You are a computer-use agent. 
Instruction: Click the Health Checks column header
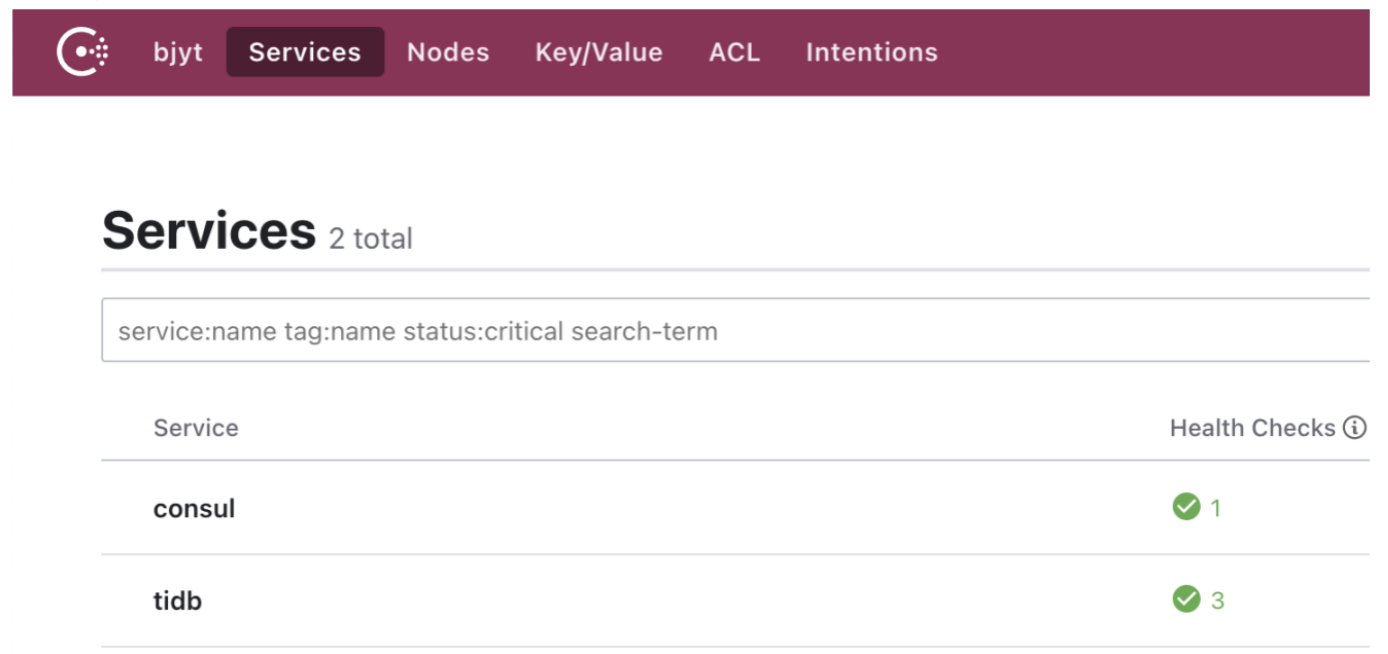pyautogui.click(x=1252, y=428)
